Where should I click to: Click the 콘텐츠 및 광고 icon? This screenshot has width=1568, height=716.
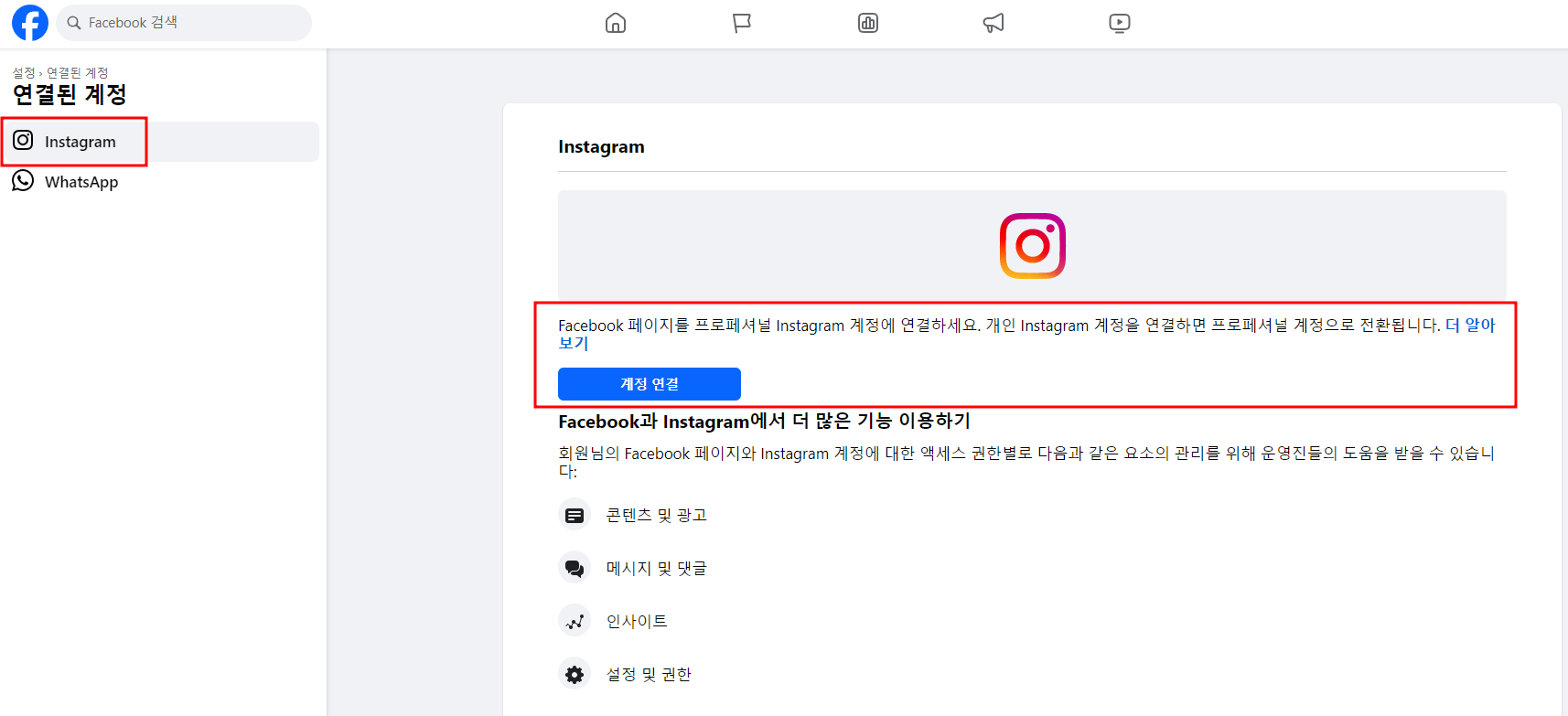click(x=575, y=515)
